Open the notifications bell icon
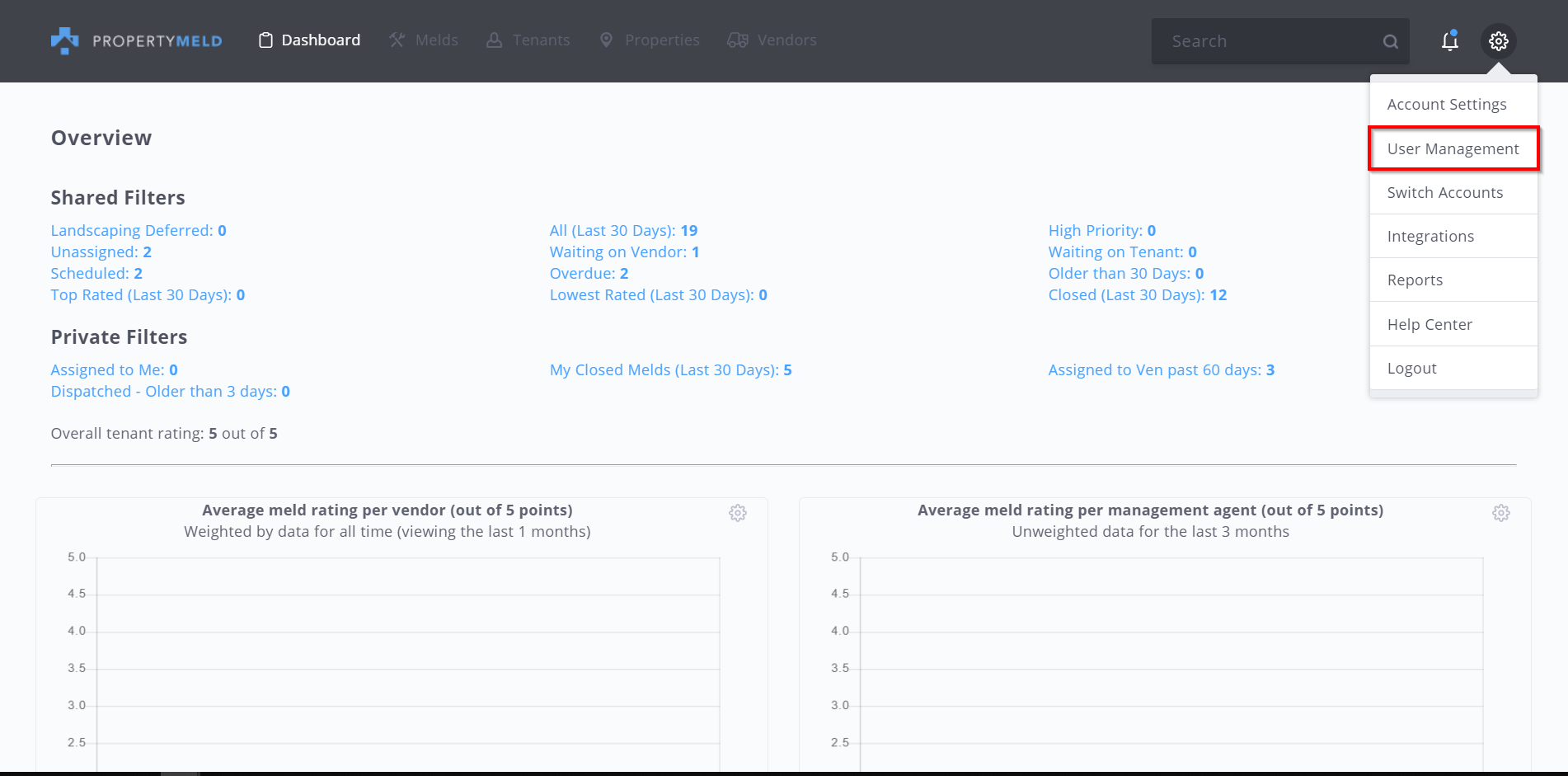The image size is (1568, 776). (1449, 40)
